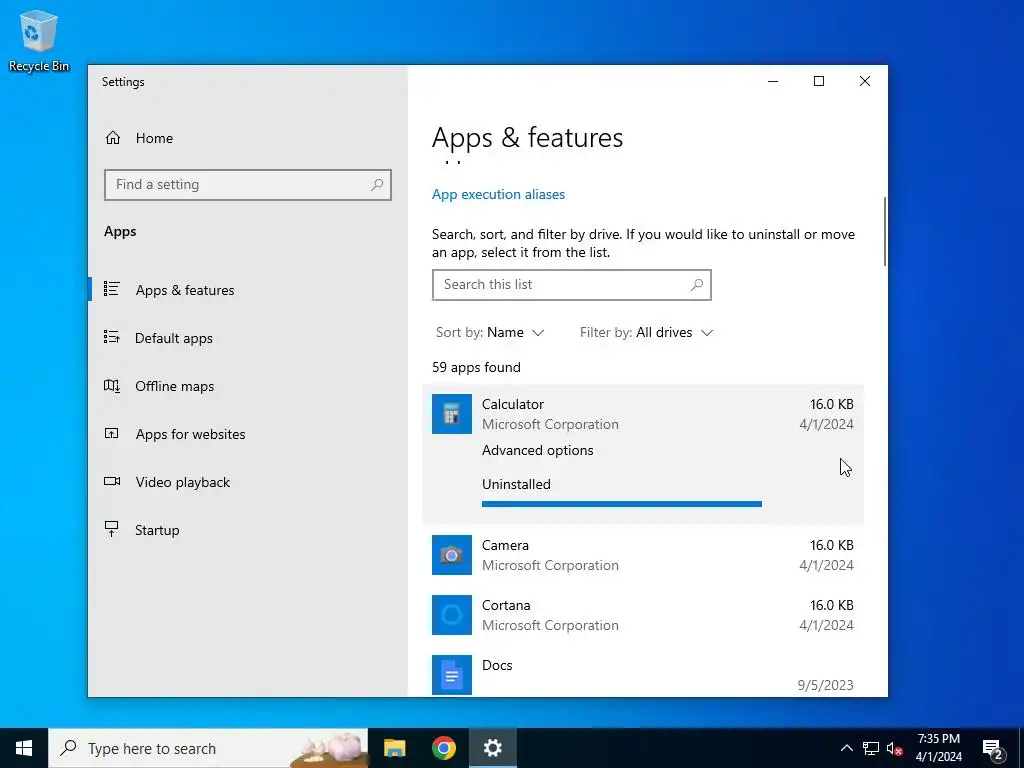Viewport: 1024px width, 768px height.
Task: Go to Default apps section
Action: coord(248,338)
